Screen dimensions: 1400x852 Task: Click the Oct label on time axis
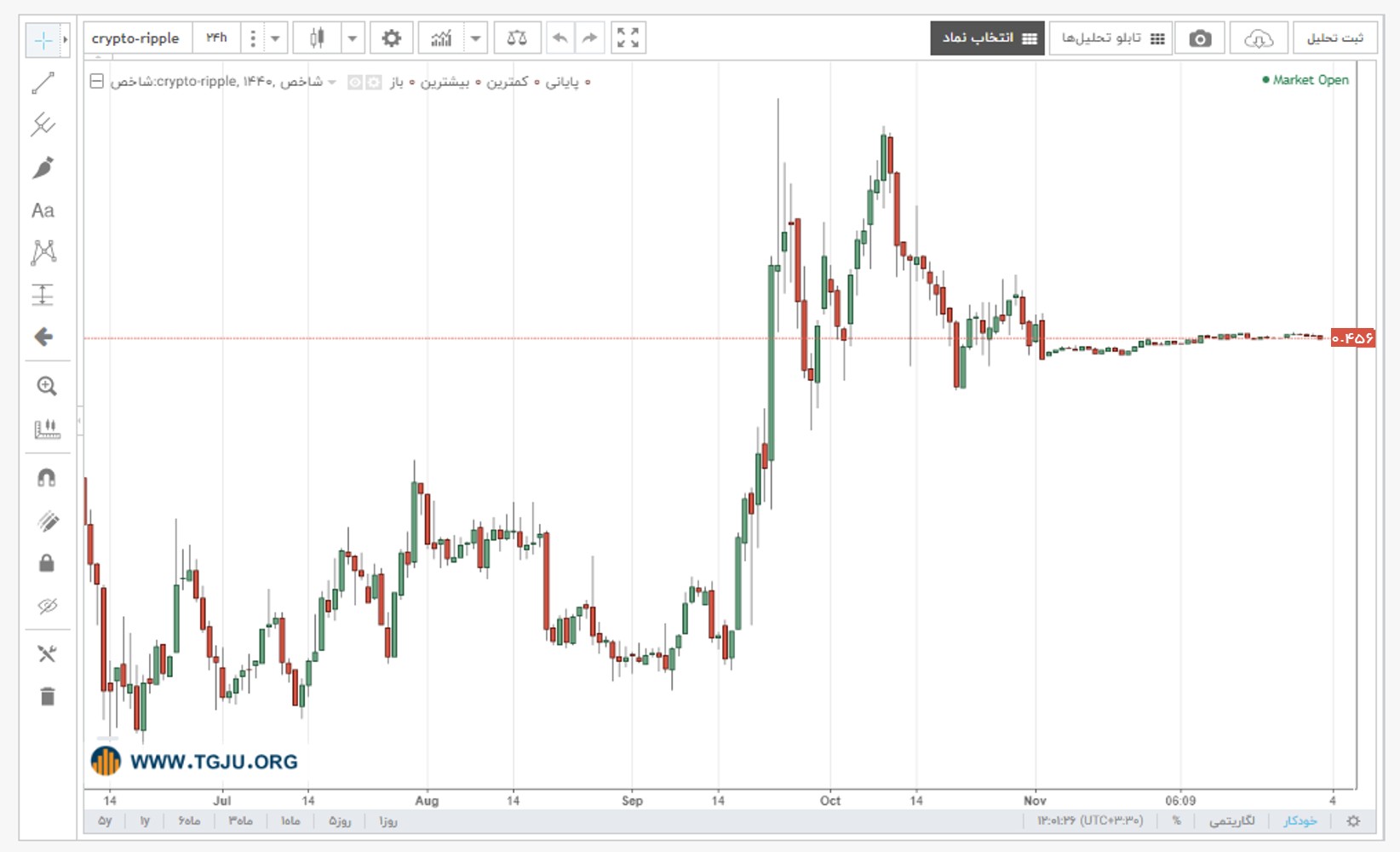click(x=830, y=801)
